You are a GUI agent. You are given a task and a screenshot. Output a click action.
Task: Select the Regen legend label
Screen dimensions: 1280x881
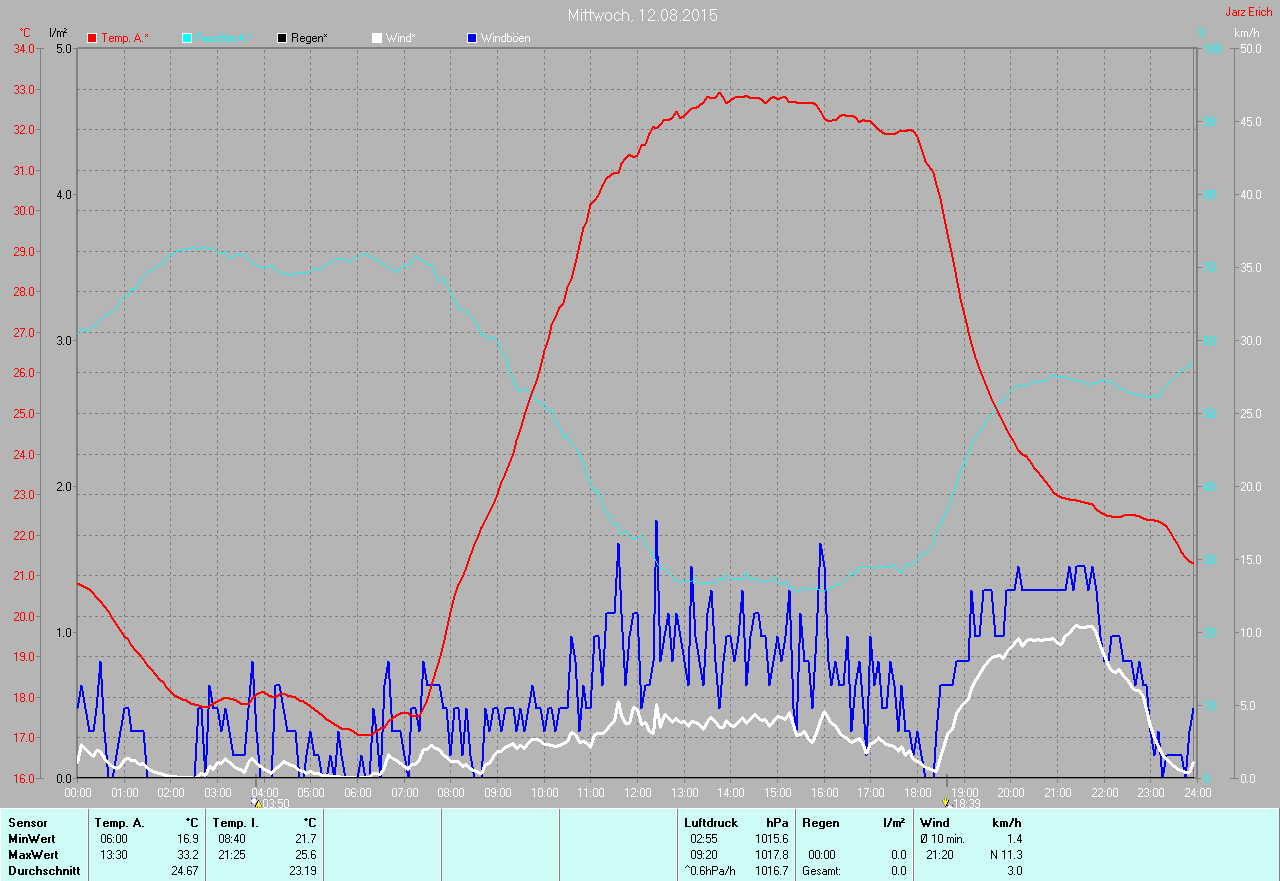pyautogui.click(x=309, y=38)
